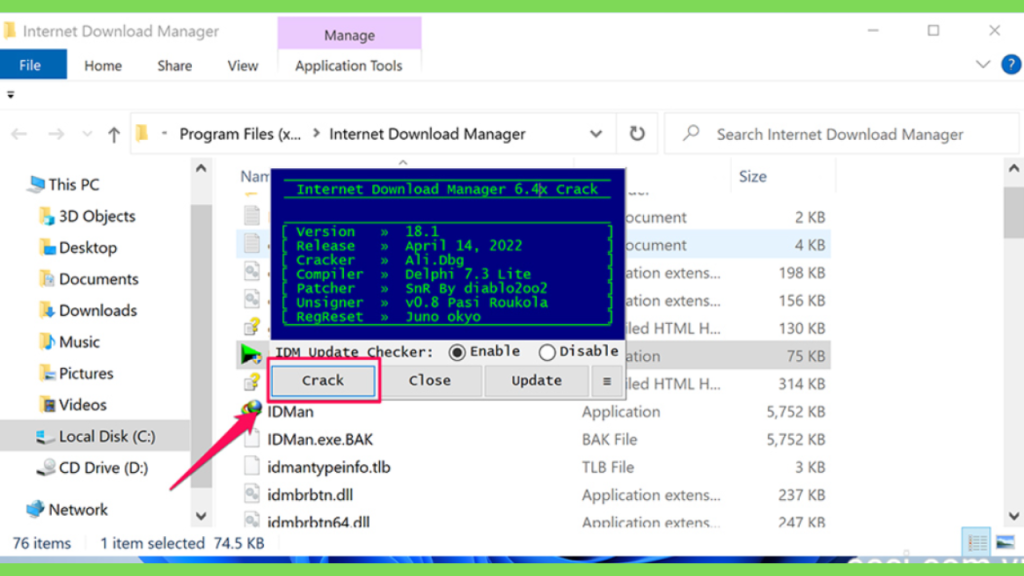Click the navigation pane scroll down arrow

coord(201,516)
